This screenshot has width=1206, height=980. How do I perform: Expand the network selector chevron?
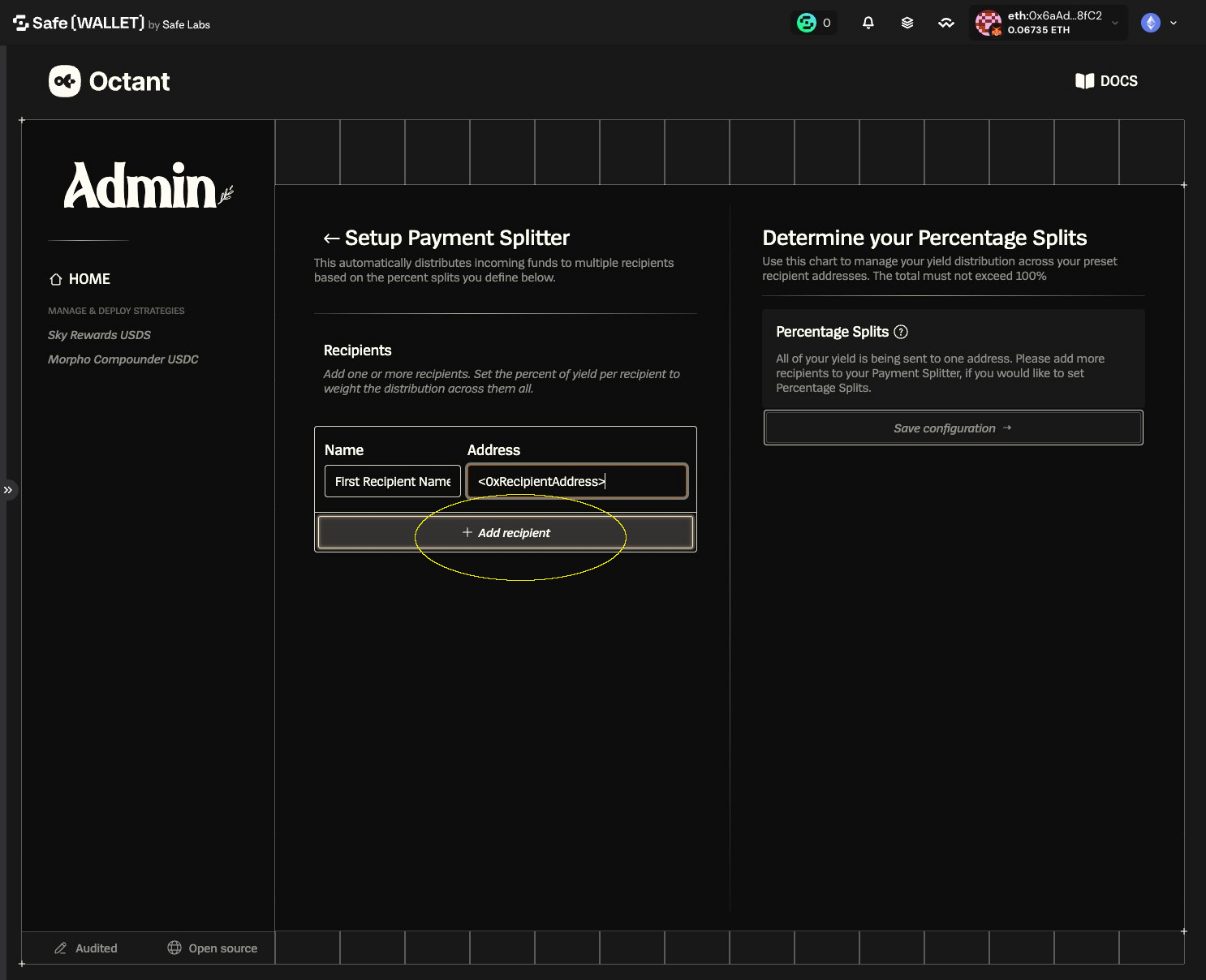pos(1174,23)
